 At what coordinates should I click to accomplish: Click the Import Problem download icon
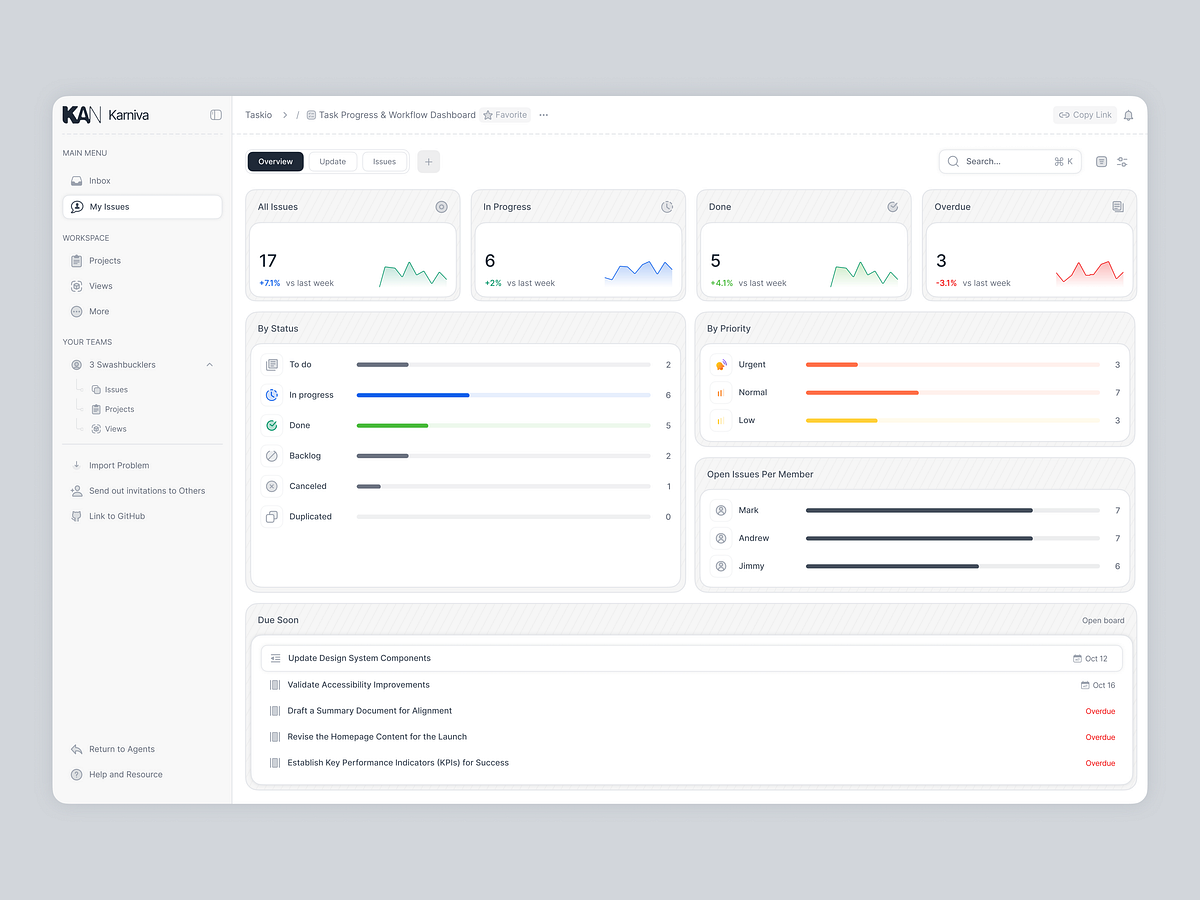77,465
